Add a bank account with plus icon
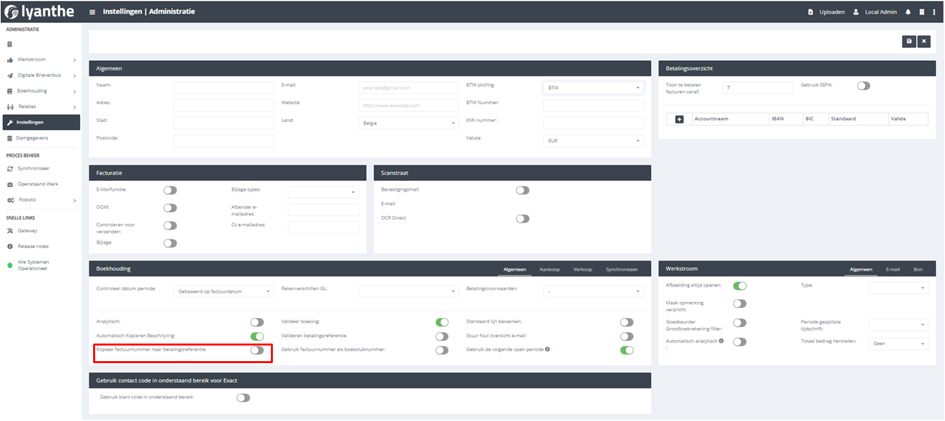 coord(679,119)
